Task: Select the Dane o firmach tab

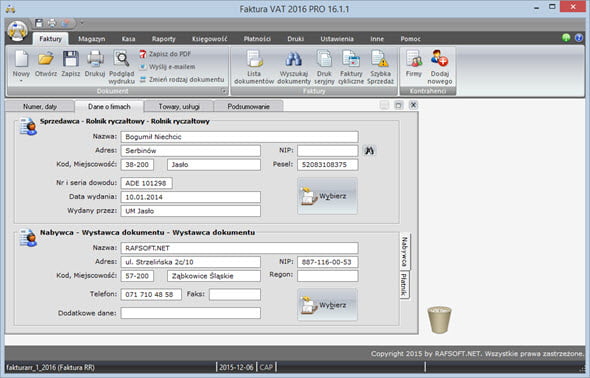Action: point(109,106)
